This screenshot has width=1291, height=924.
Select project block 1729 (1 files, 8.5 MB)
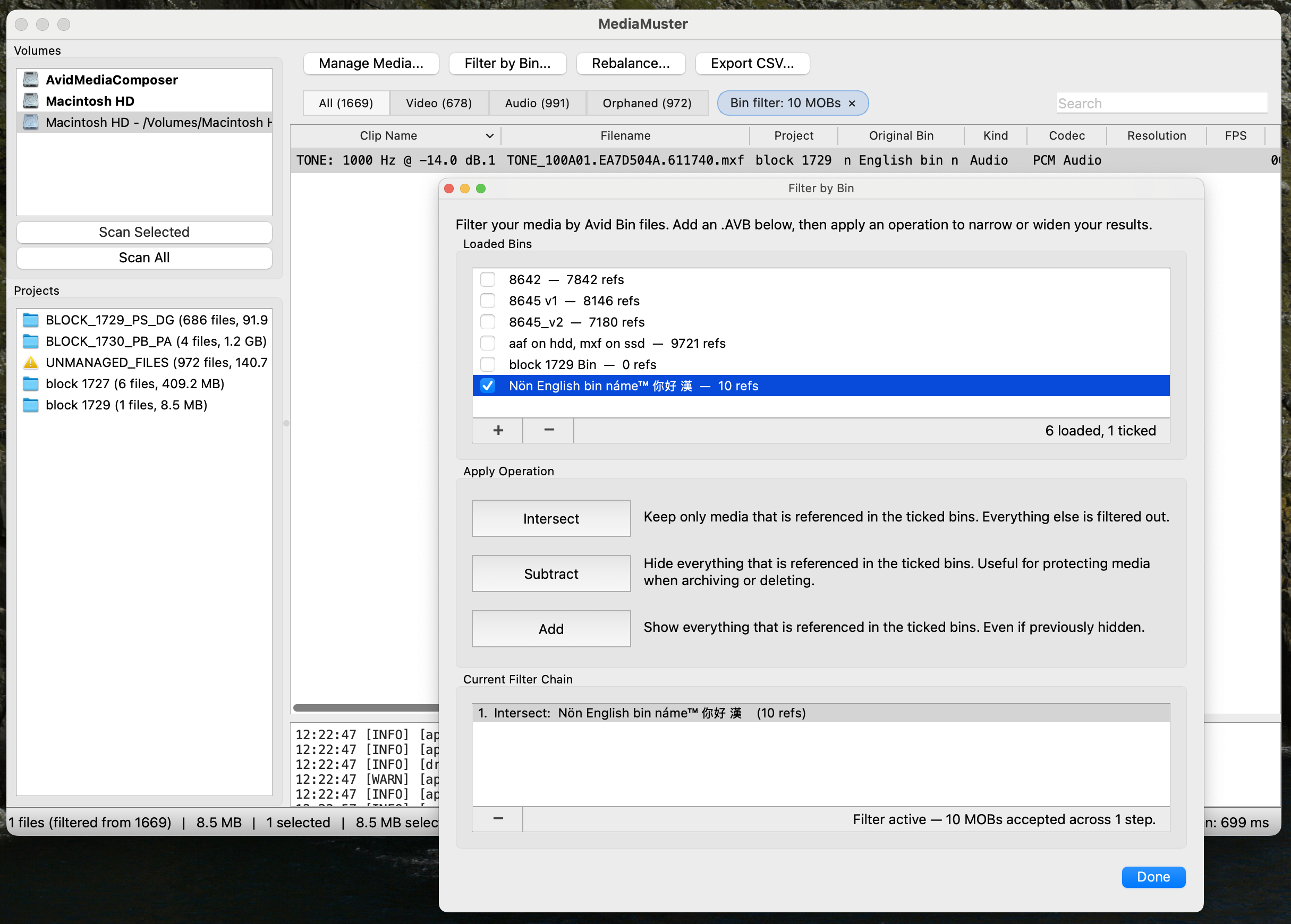click(145, 405)
